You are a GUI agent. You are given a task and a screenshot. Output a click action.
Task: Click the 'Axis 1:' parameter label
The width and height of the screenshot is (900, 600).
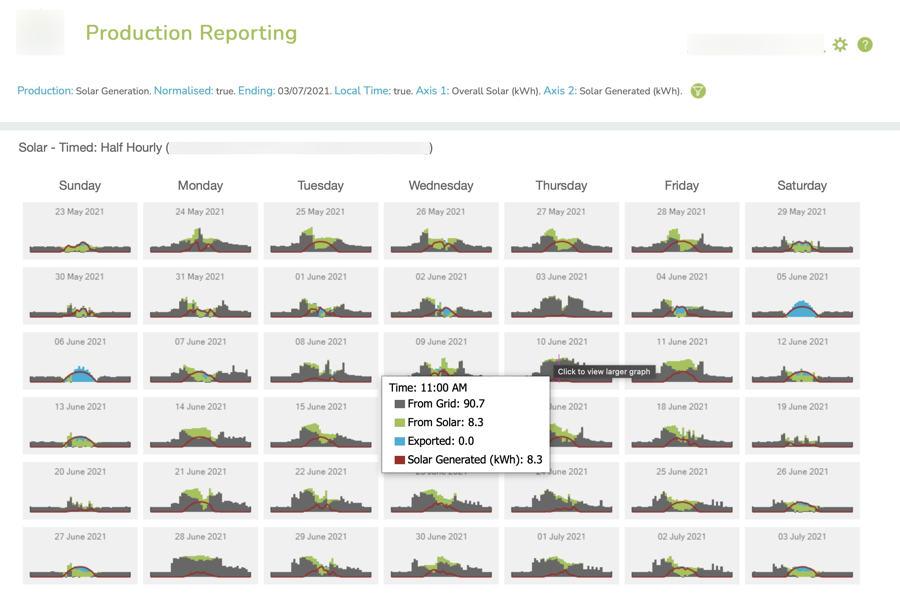pos(432,91)
